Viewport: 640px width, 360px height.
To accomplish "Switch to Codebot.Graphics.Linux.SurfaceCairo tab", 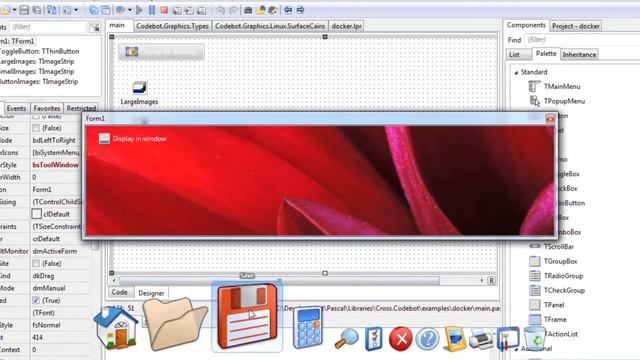I will point(270,26).
